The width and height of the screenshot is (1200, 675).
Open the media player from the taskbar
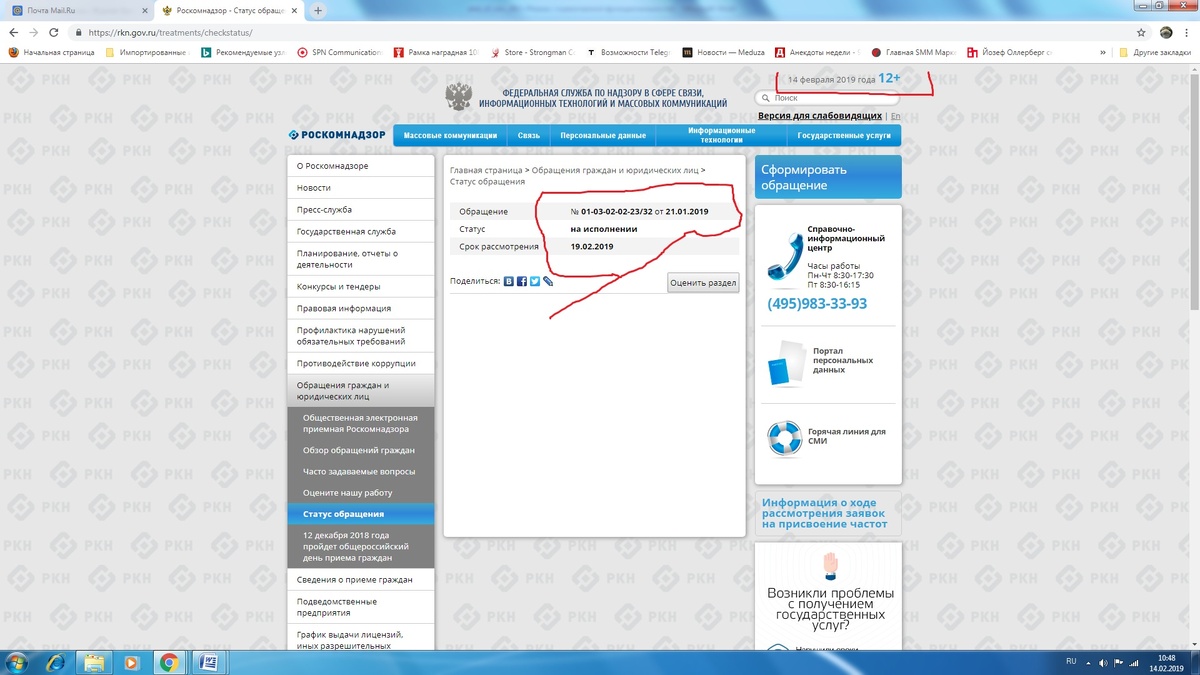(x=130, y=662)
